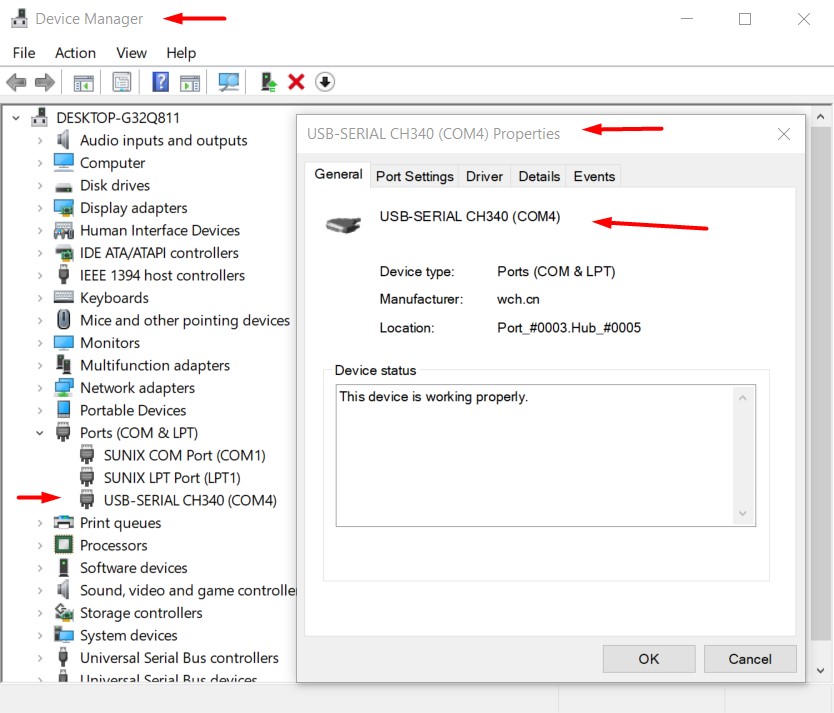Click the Monitors category icon
This screenshot has height=713, width=834.
click(64, 343)
